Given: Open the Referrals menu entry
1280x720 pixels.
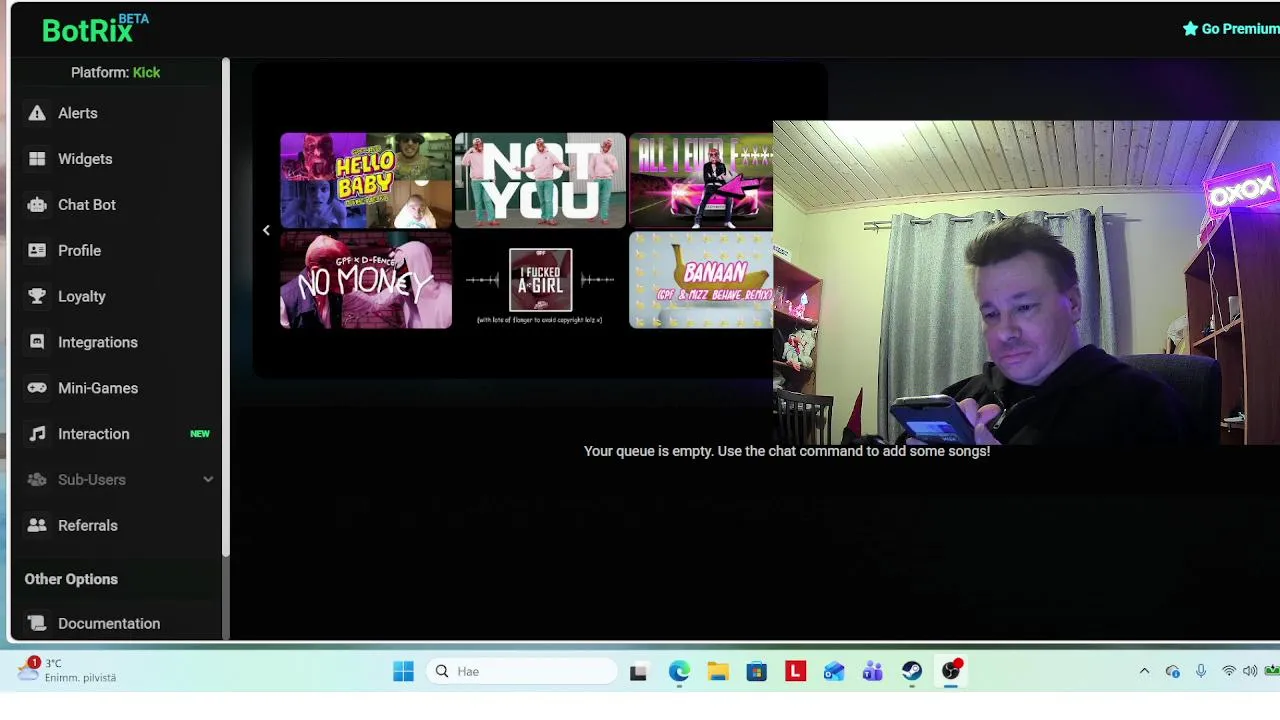Looking at the screenshot, I should [x=116, y=525].
